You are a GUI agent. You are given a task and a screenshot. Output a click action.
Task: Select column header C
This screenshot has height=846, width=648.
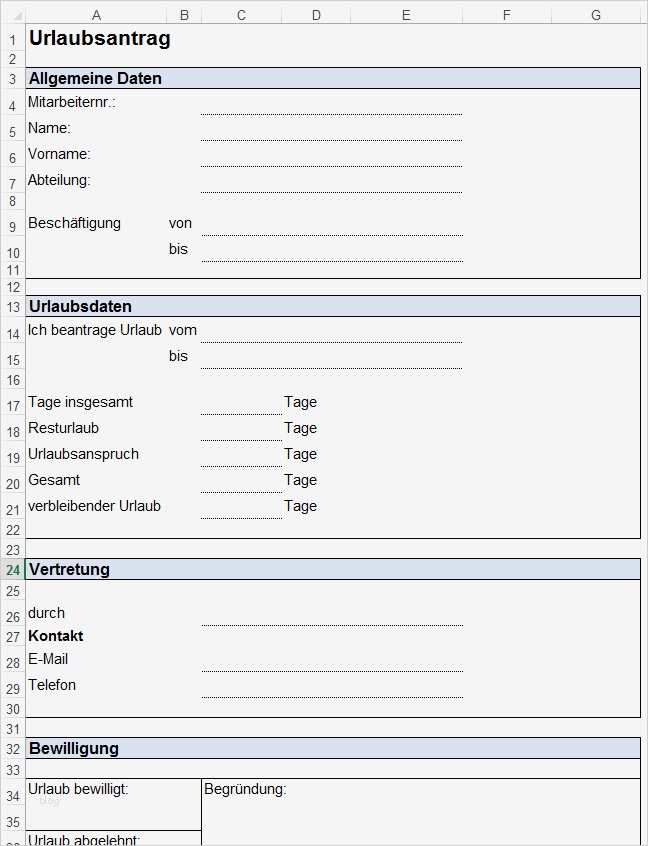(x=241, y=14)
